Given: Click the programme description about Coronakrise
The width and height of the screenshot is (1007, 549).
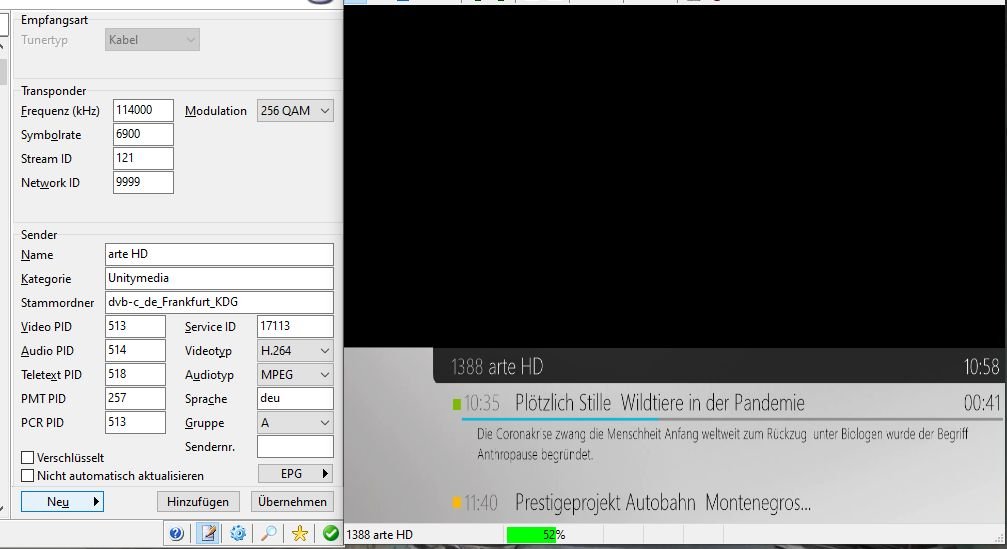Looking at the screenshot, I should pos(722,444).
